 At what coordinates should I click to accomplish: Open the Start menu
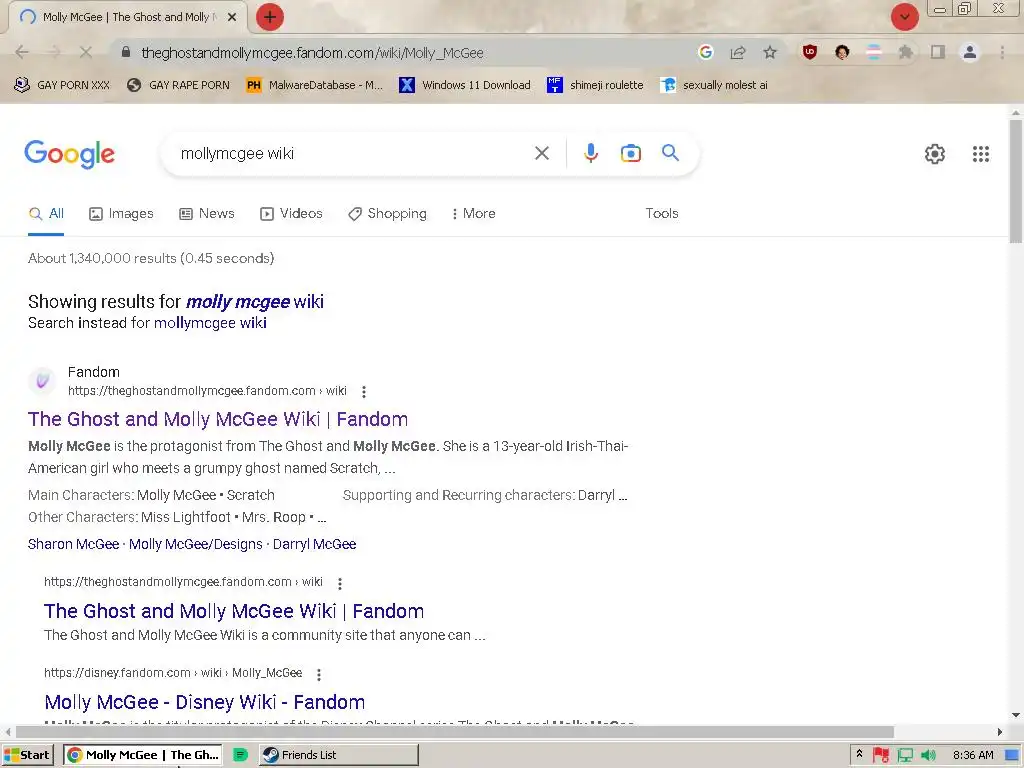[27, 755]
